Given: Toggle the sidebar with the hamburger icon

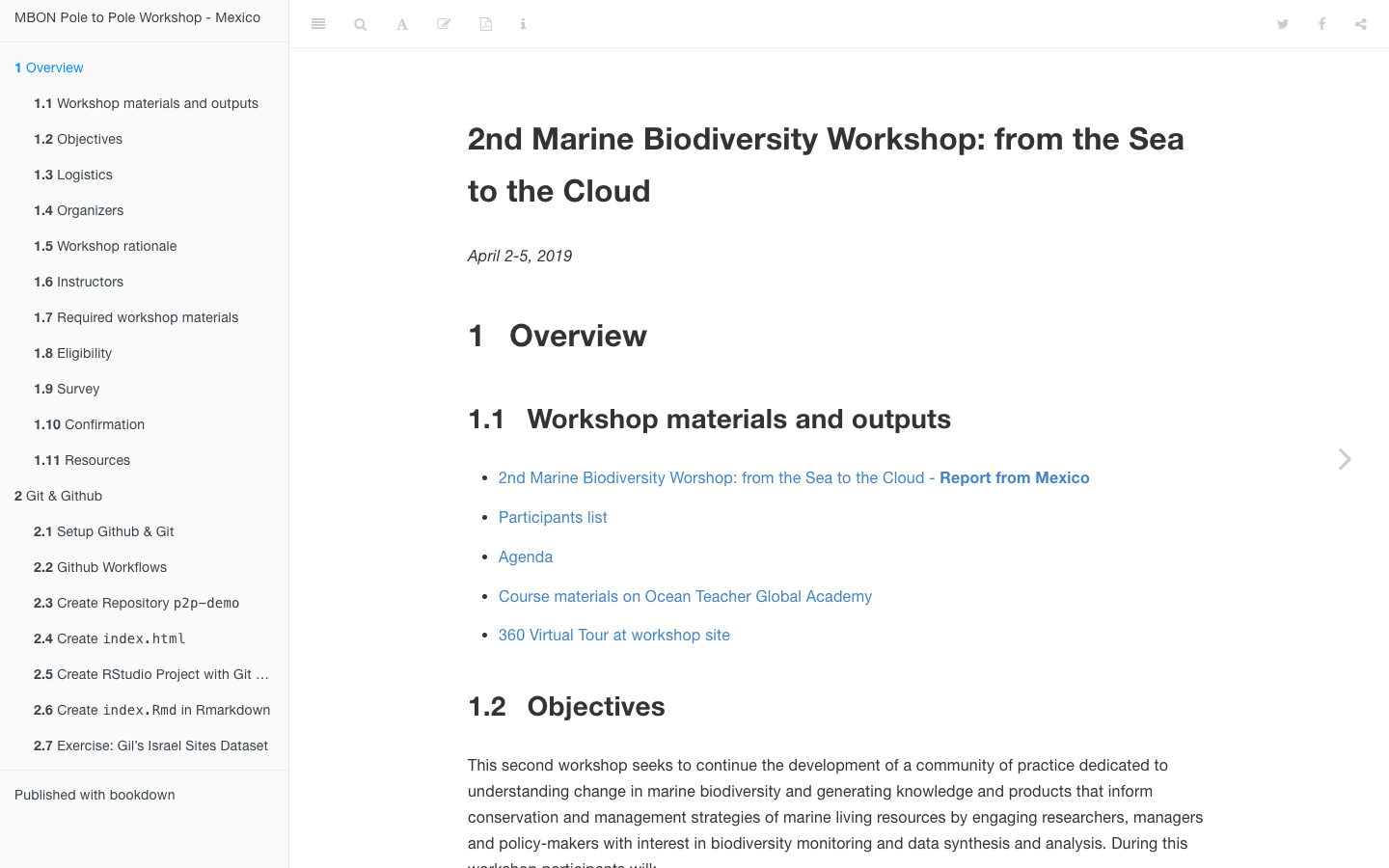Looking at the screenshot, I should click(318, 24).
